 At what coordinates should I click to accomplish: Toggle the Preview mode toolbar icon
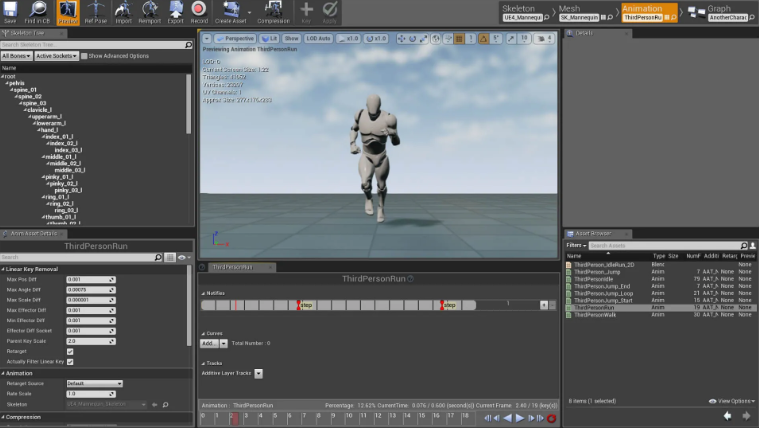68,12
